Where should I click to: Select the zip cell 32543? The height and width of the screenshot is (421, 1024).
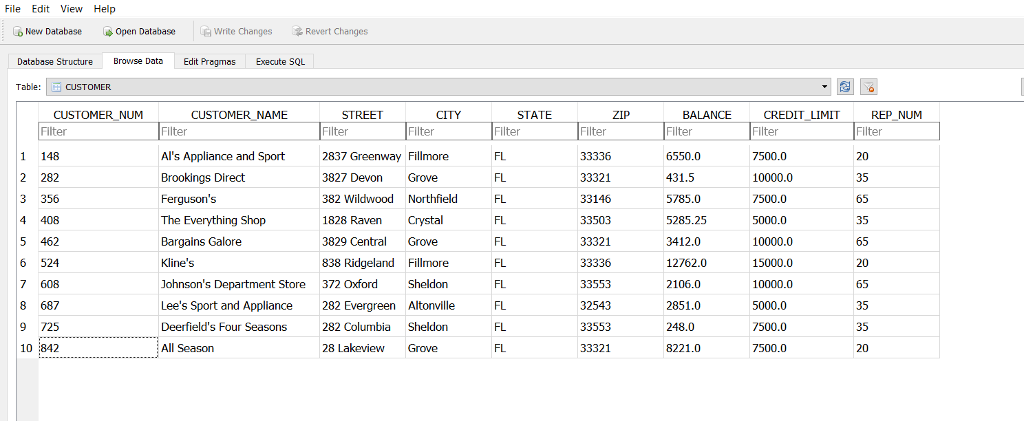(x=620, y=305)
